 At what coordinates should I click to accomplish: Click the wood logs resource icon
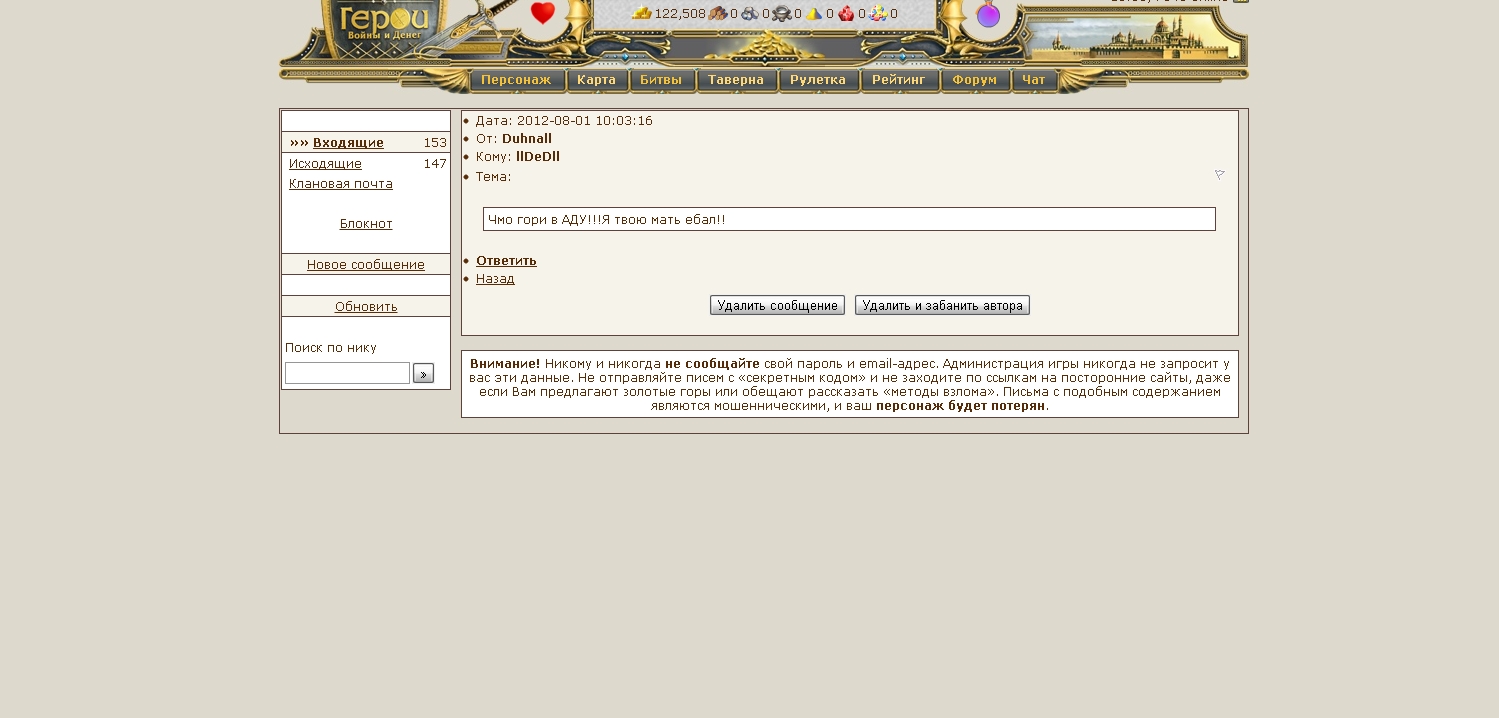718,13
